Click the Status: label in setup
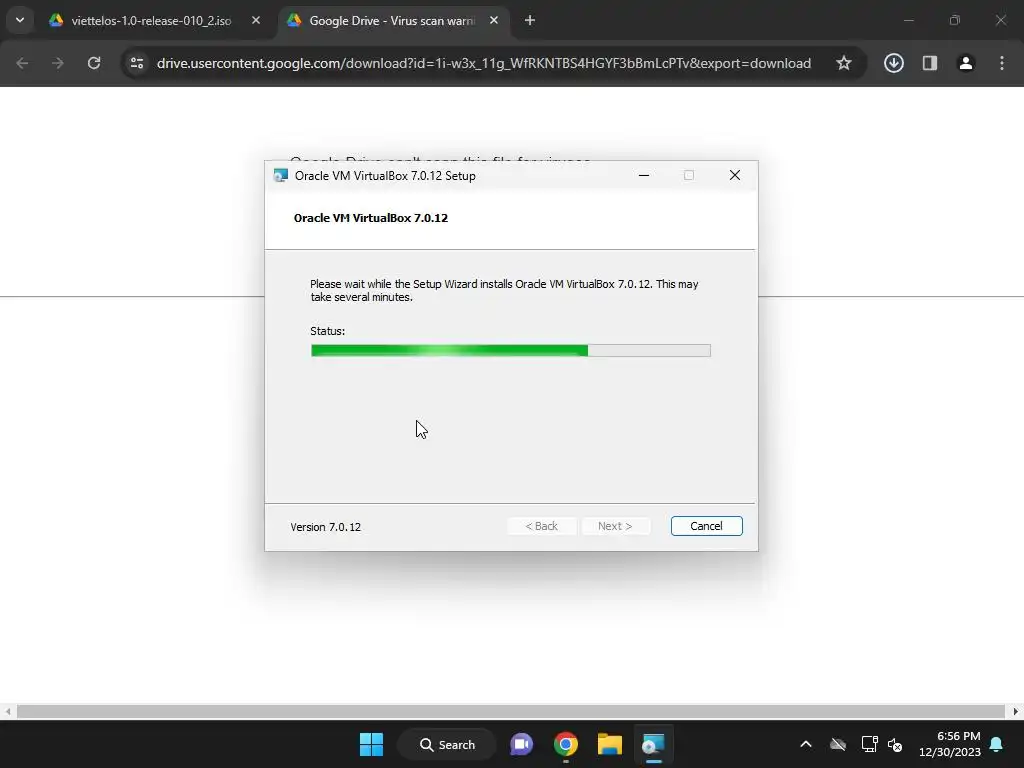Image resolution: width=1024 pixels, height=768 pixels. 327,331
